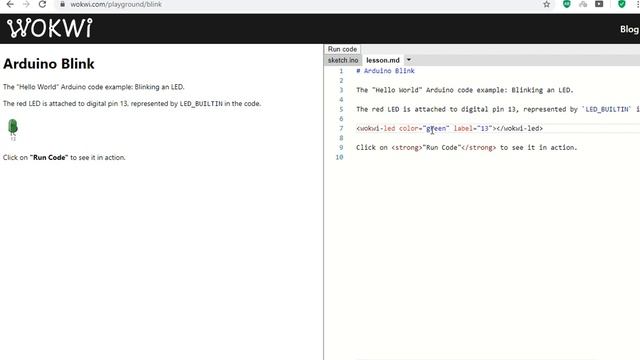Image resolution: width=640 pixels, height=360 pixels.
Task: View site info via the lock icon
Action: tap(62, 4)
